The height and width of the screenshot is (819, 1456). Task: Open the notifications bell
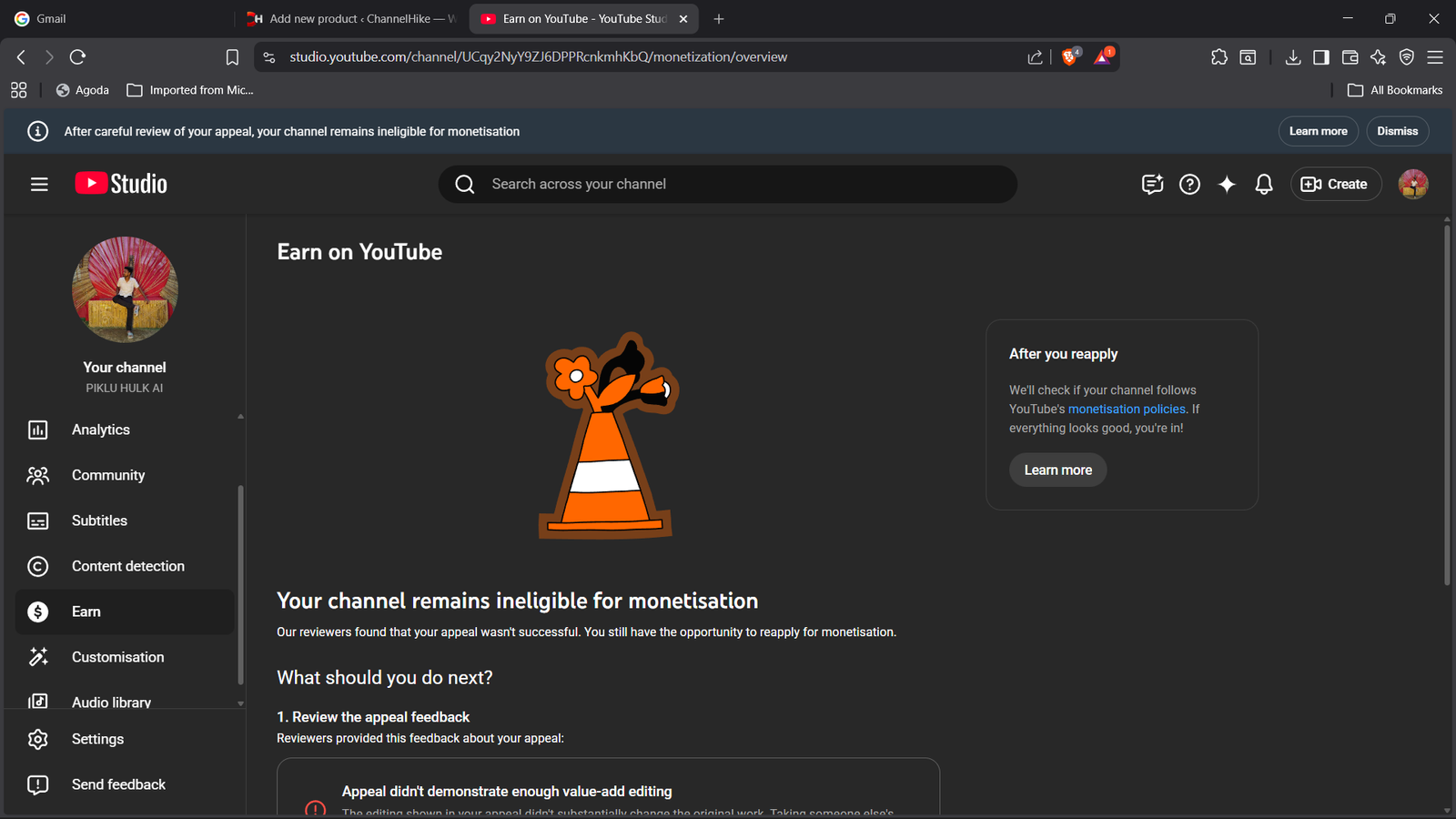pos(1264,184)
